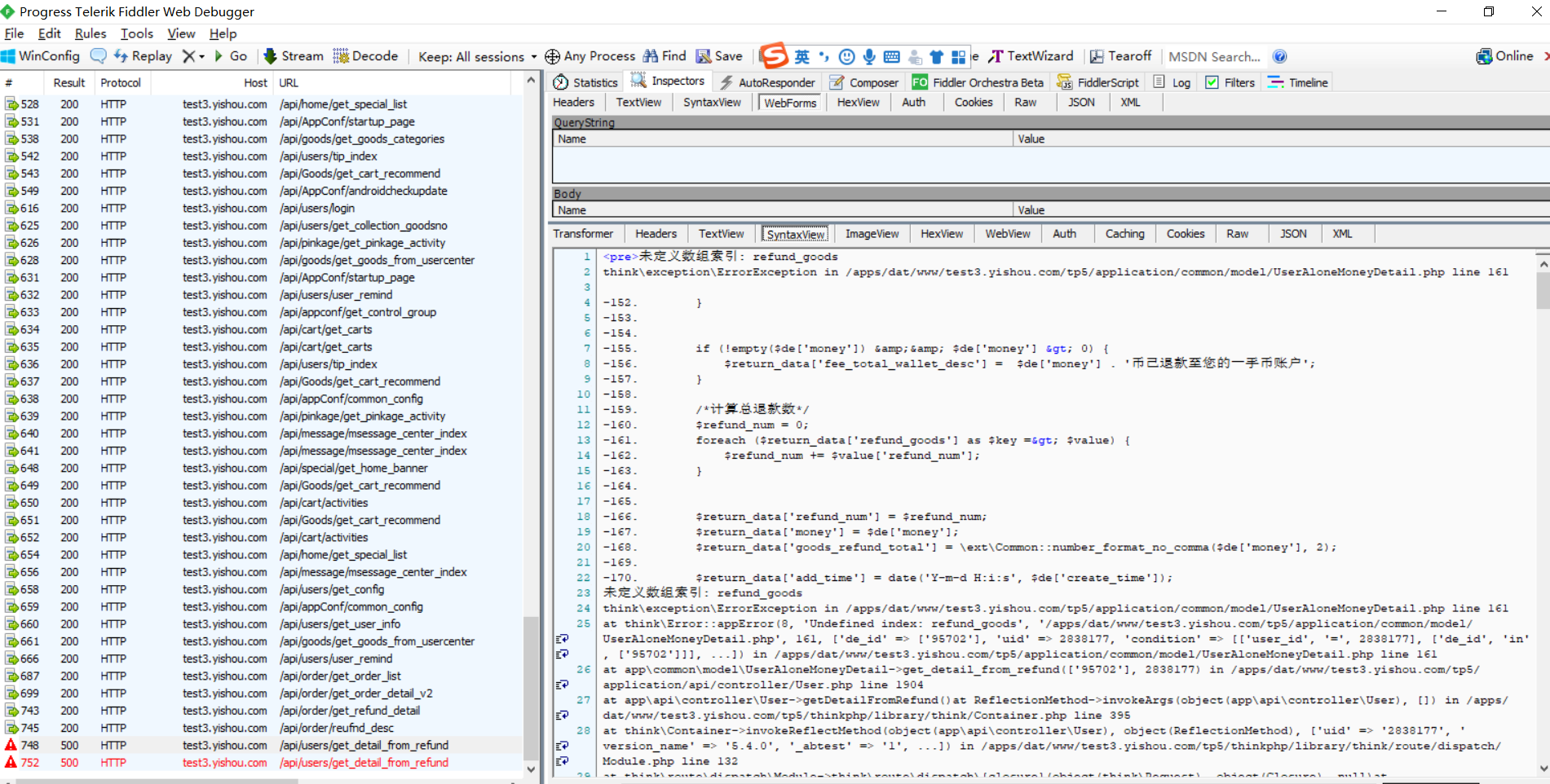Sort sessions by URL column header
The width and height of the screenshot is (1550, 784).
click(x=391, y=82)
